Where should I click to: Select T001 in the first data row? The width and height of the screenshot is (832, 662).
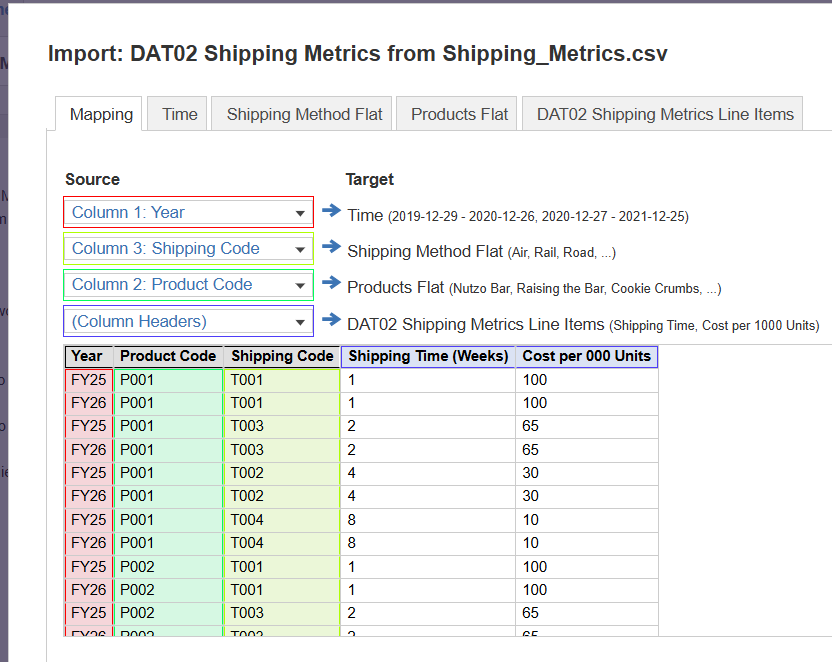point(282,380)
